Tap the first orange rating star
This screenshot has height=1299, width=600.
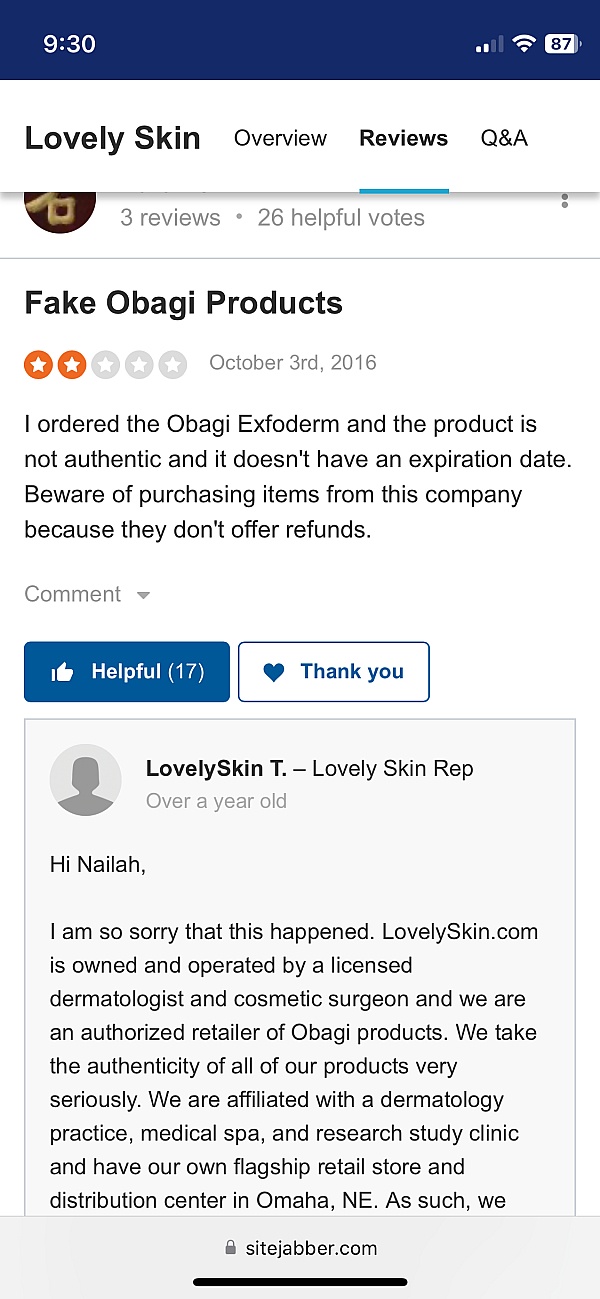click(x=38, y=364)
